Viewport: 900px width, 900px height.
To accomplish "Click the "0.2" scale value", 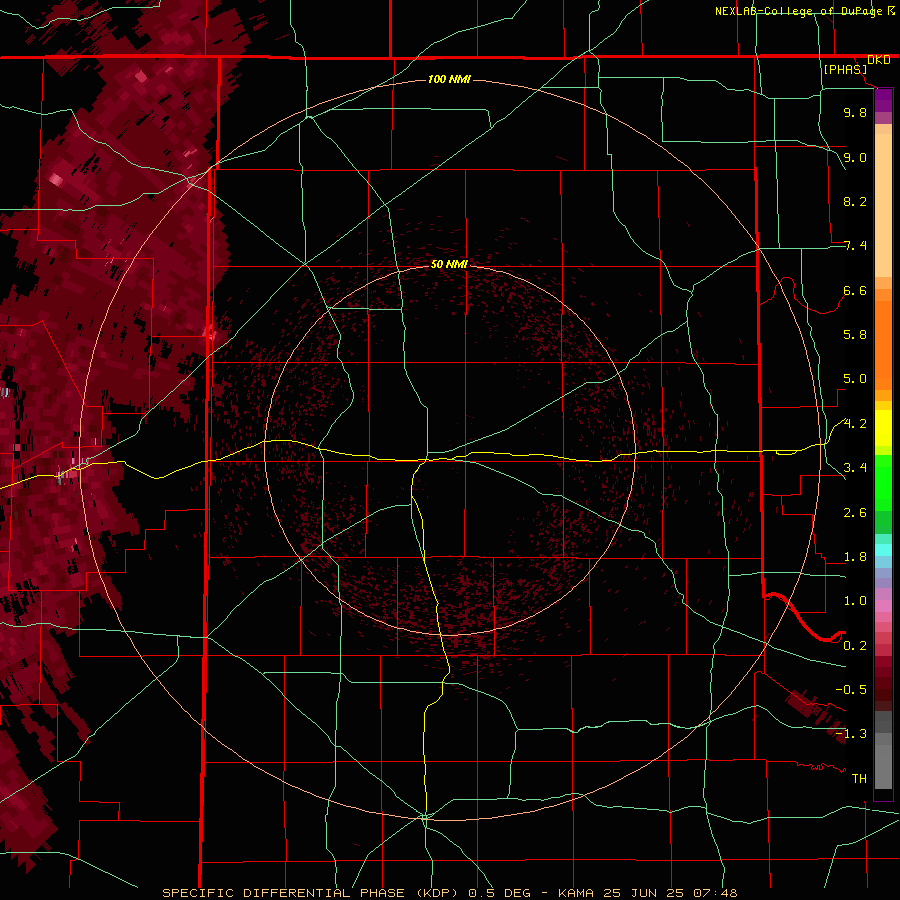I will click(855, 646).
